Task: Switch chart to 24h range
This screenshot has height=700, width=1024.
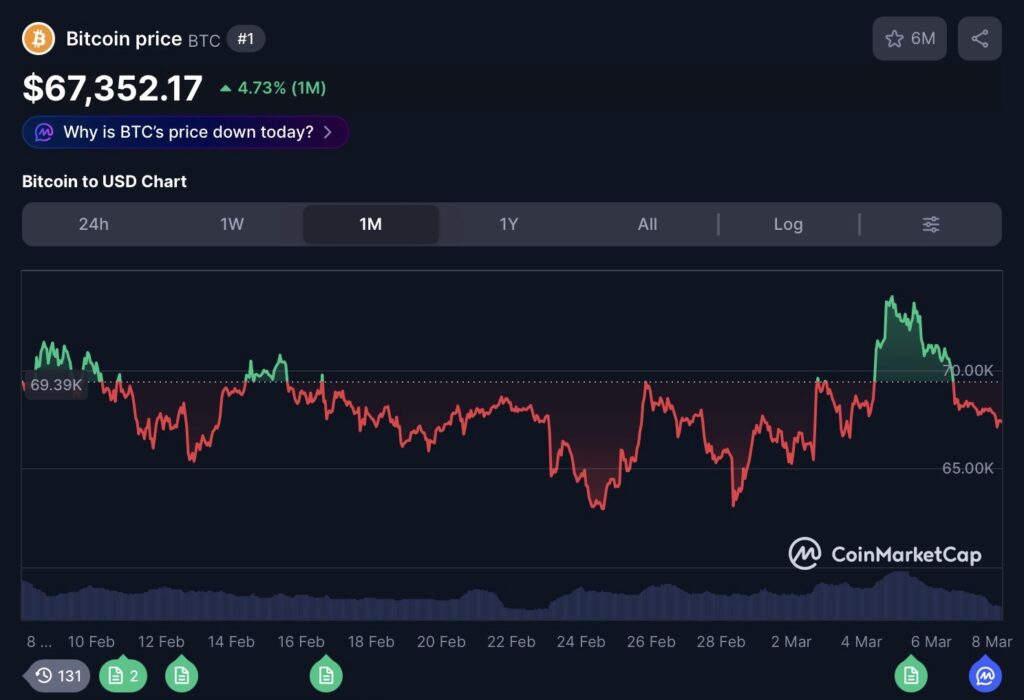Action: pyautogui.click(x=93, y=224)
